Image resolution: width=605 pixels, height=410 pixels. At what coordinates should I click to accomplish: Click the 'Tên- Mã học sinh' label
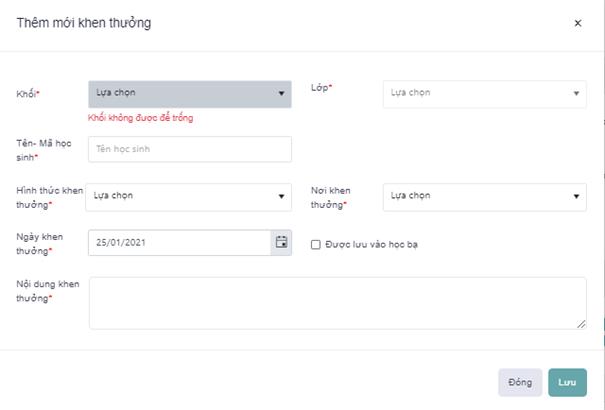(44, 149)
